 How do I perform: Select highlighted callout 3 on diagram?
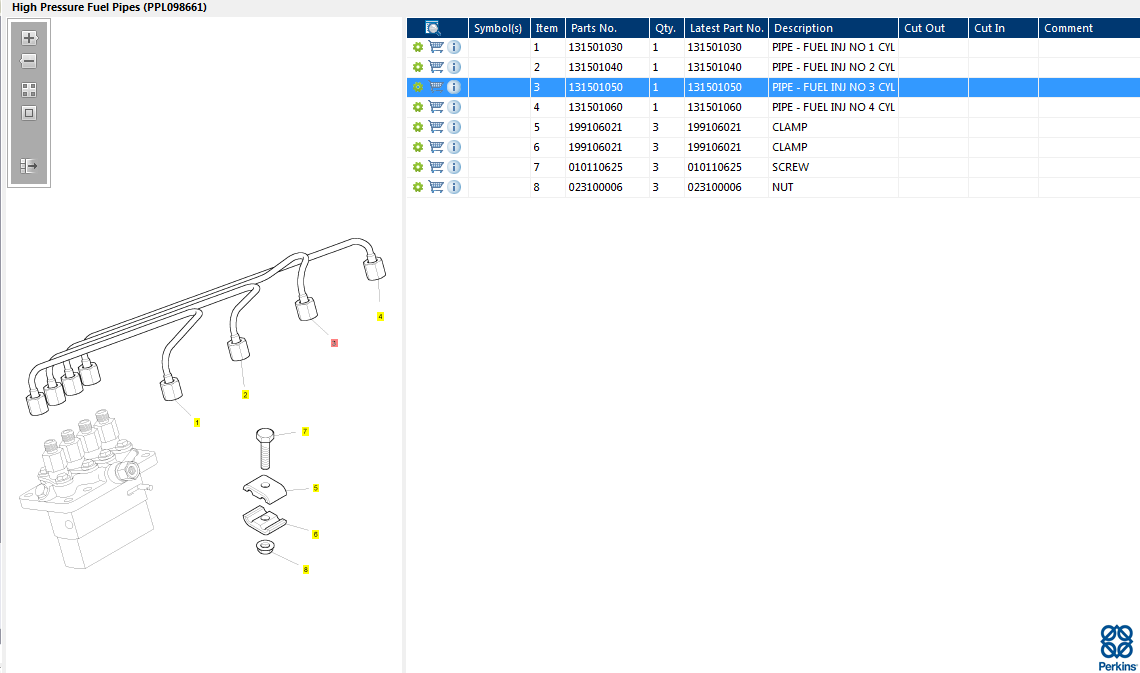tap(334, 343)
